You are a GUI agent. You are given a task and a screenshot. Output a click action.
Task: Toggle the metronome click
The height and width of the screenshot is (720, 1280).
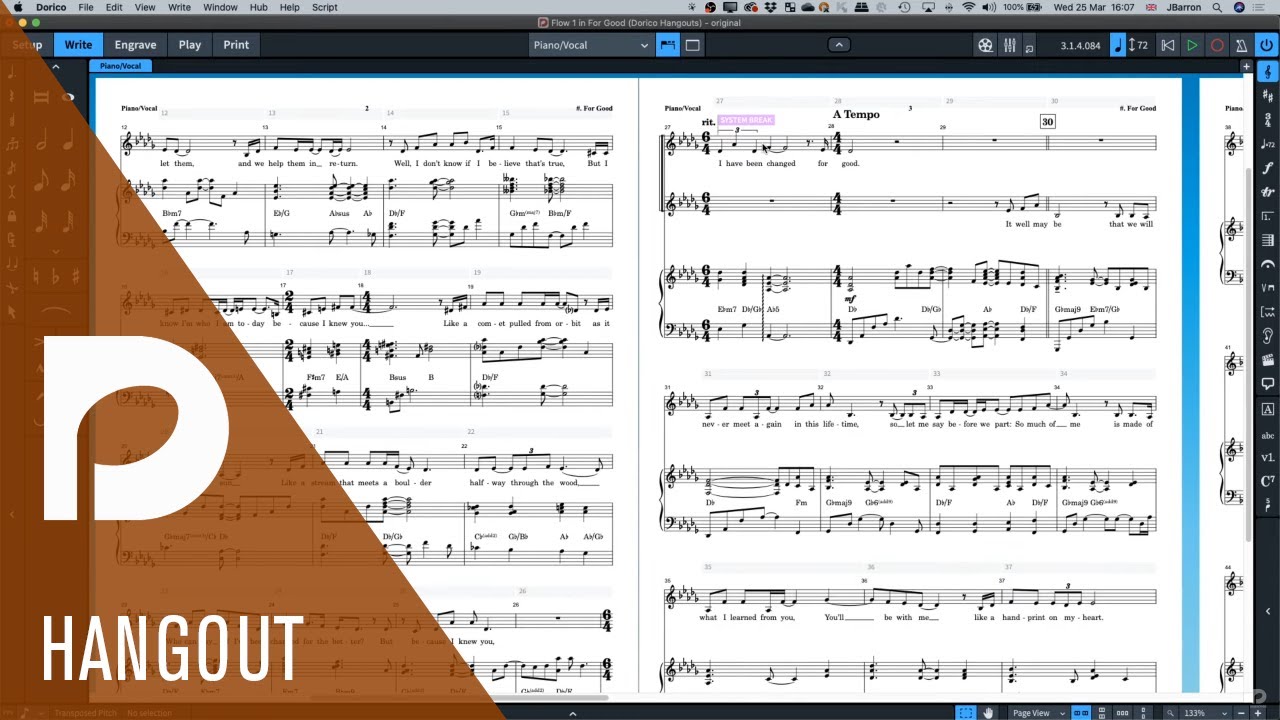[x=1241, y=45]
